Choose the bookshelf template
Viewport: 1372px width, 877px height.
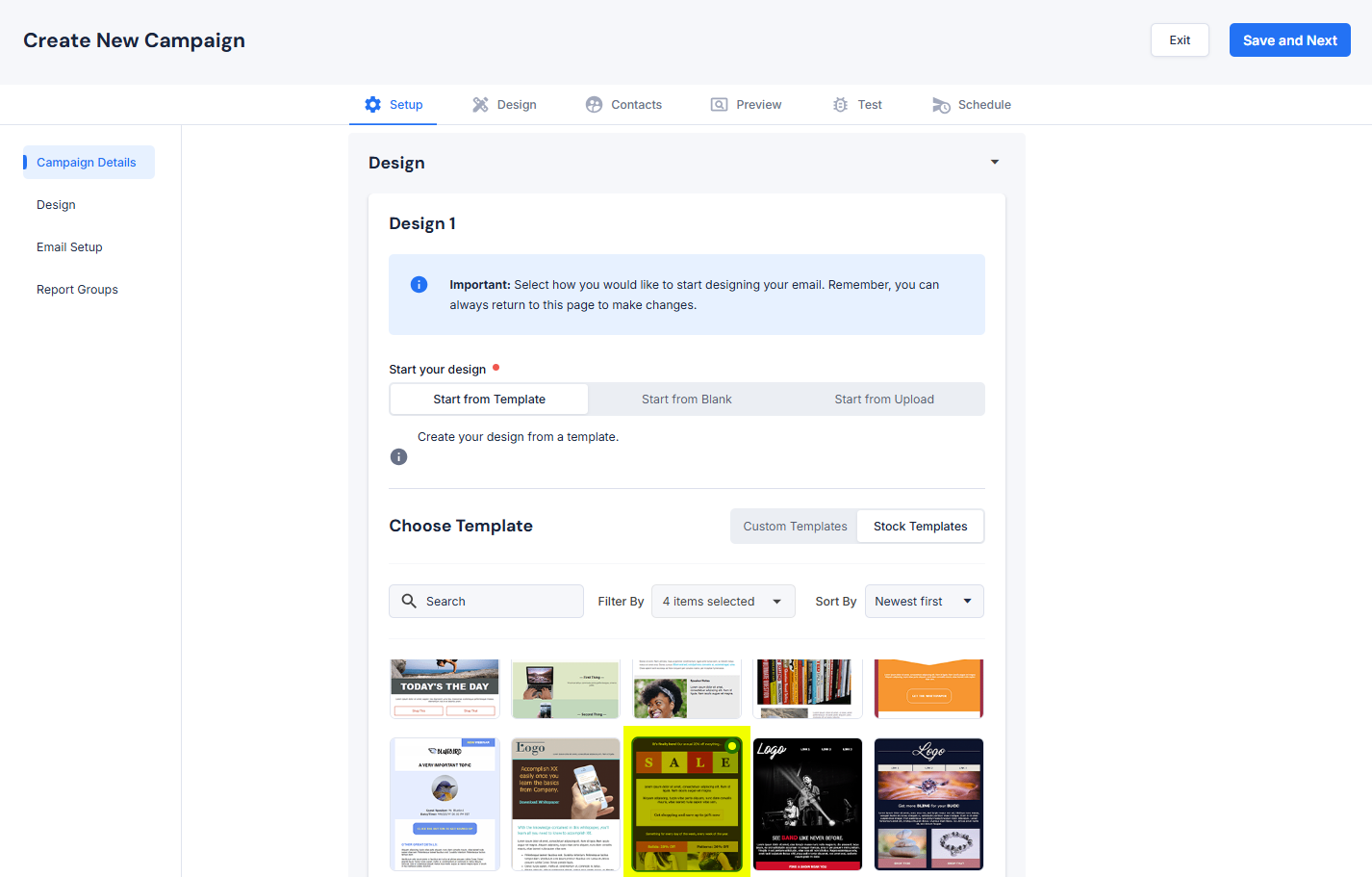[x=807, y=688]
